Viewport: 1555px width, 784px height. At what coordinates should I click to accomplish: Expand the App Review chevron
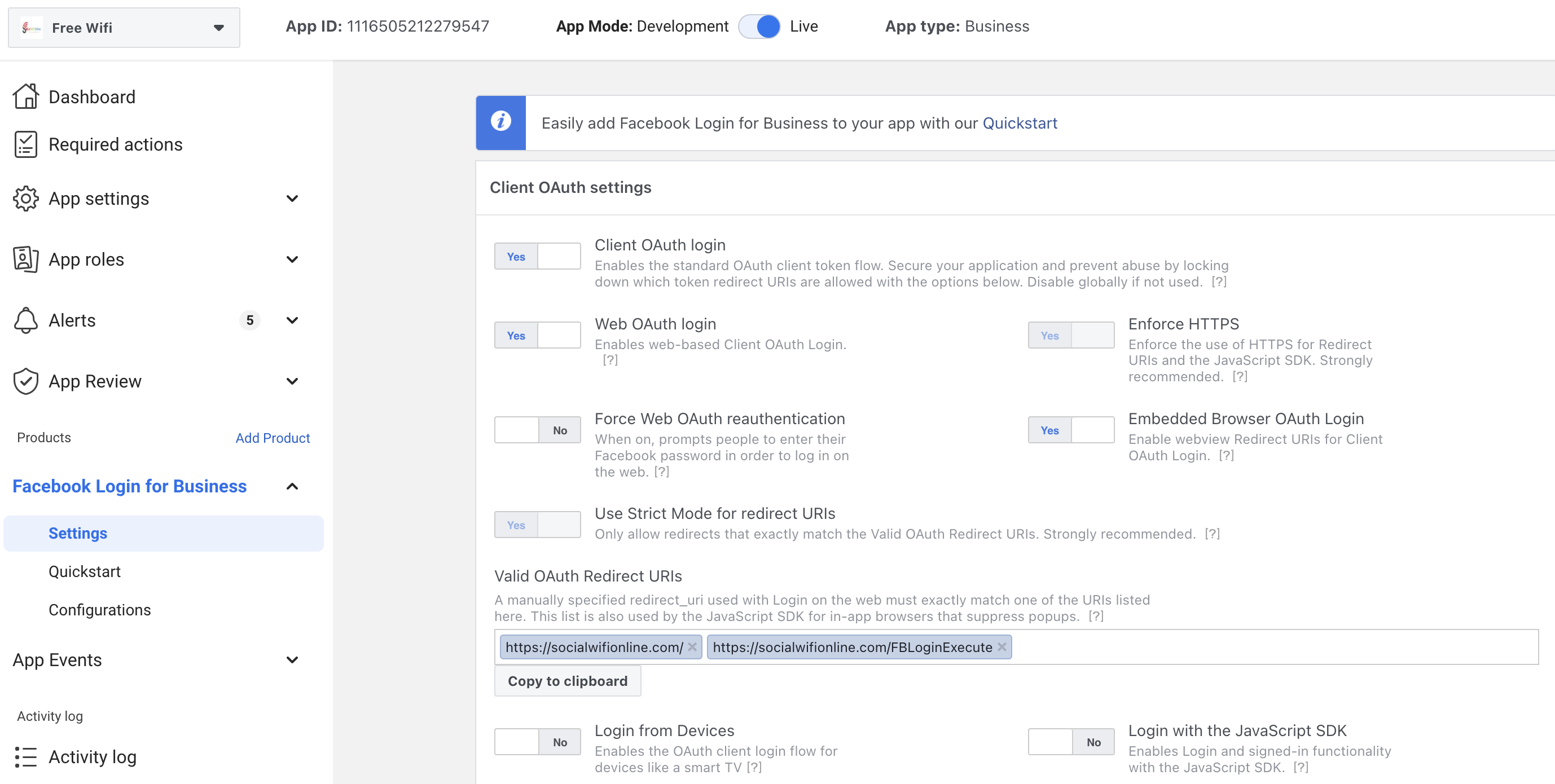click(x=292, y=381)
